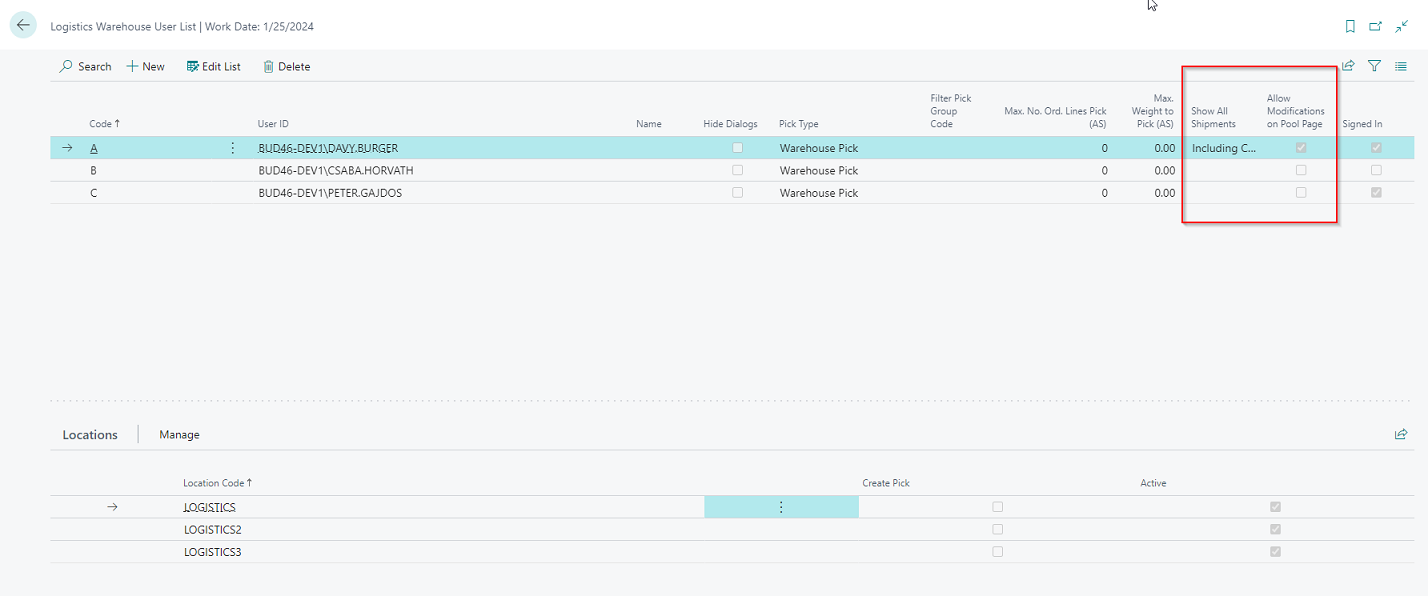This screenshot has width=1428, height=596.
Task: Open Show All Shipments dropdown in row A
Action: [x=1223, y=148]
